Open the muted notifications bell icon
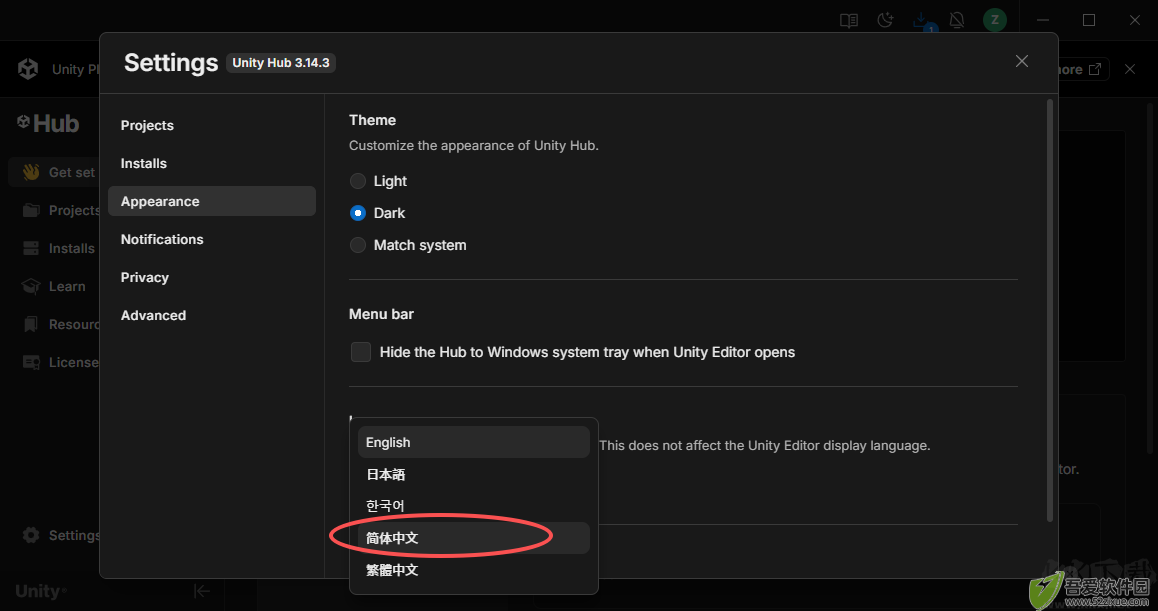 pos(956,21)
